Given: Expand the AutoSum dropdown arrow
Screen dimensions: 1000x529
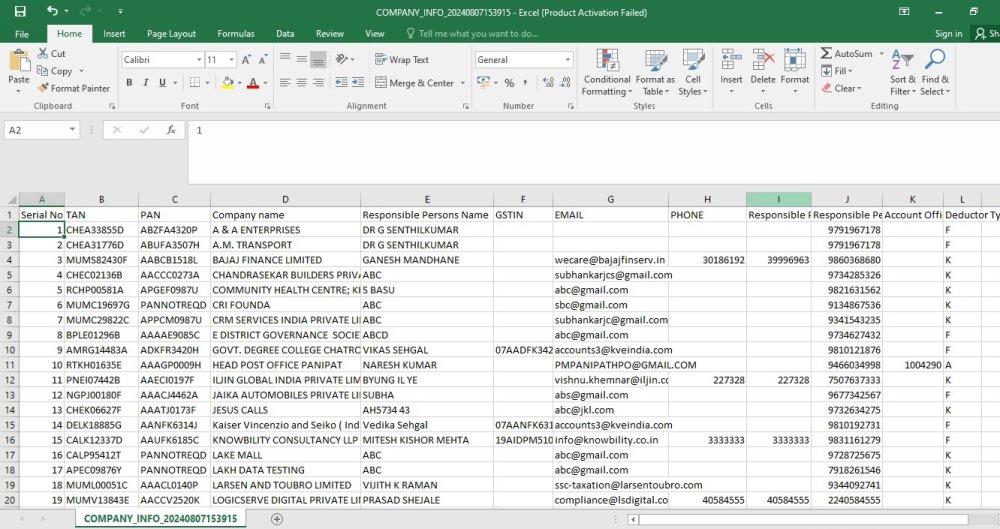Looking at the screenshot, I should [x=882, y=54].
